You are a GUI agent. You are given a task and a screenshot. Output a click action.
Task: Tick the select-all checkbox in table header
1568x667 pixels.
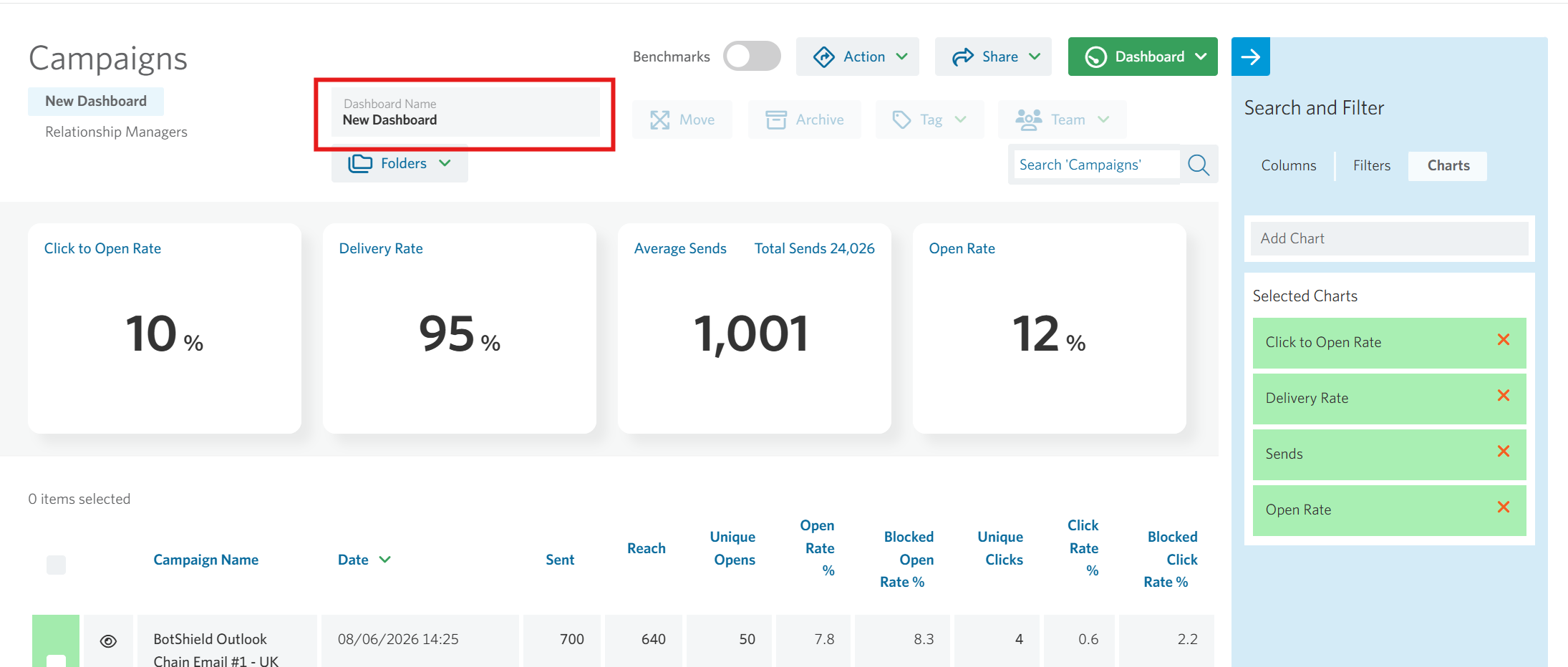pyautogui.click(x=56, y=565)
